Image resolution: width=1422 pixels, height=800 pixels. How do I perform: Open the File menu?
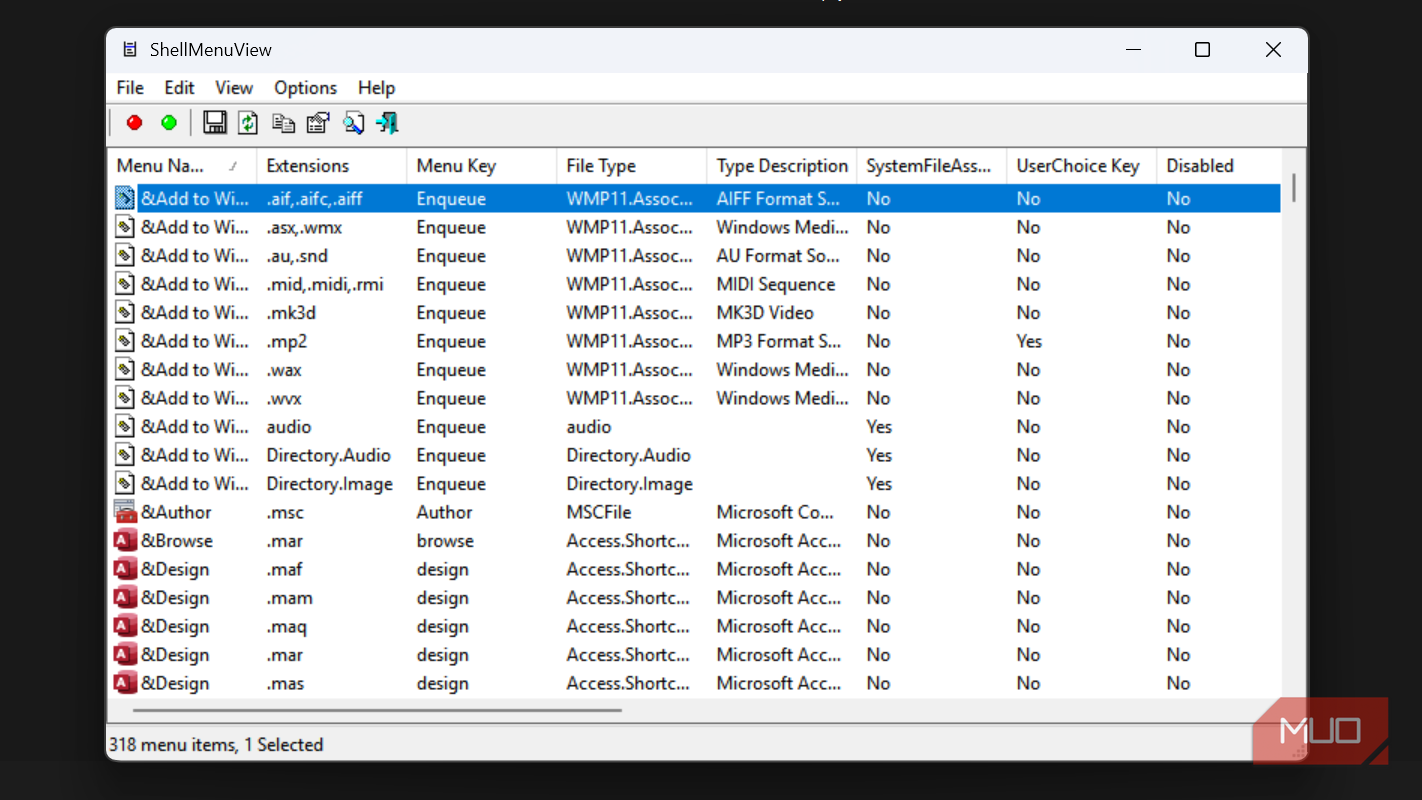click(x=130, y=88)
